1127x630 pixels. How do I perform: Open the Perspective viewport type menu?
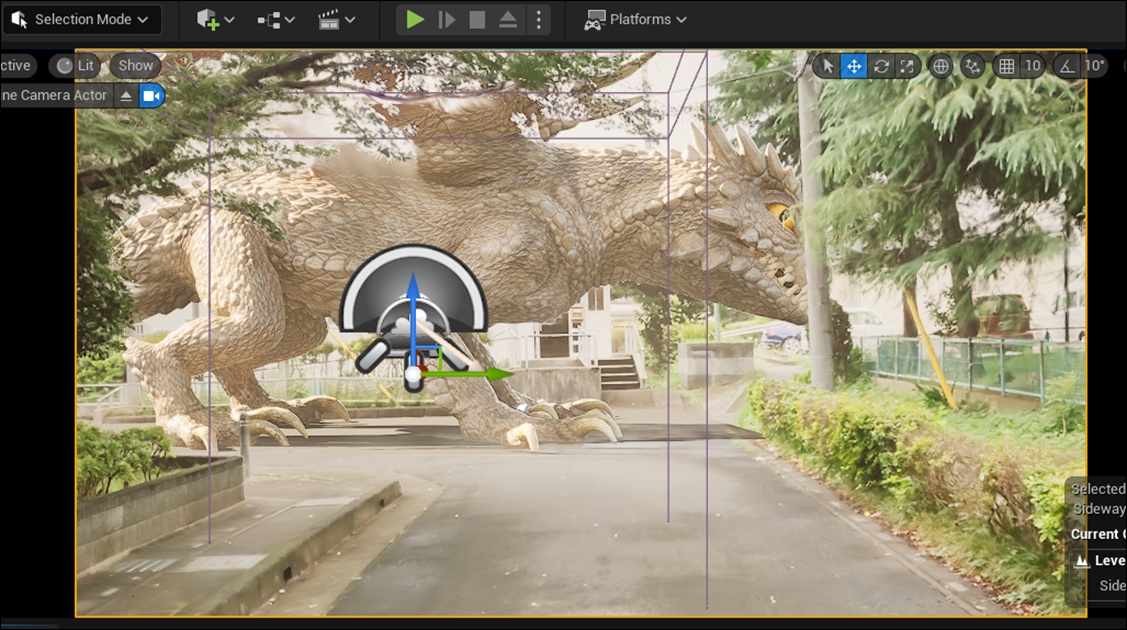click(x=16, y=65)
